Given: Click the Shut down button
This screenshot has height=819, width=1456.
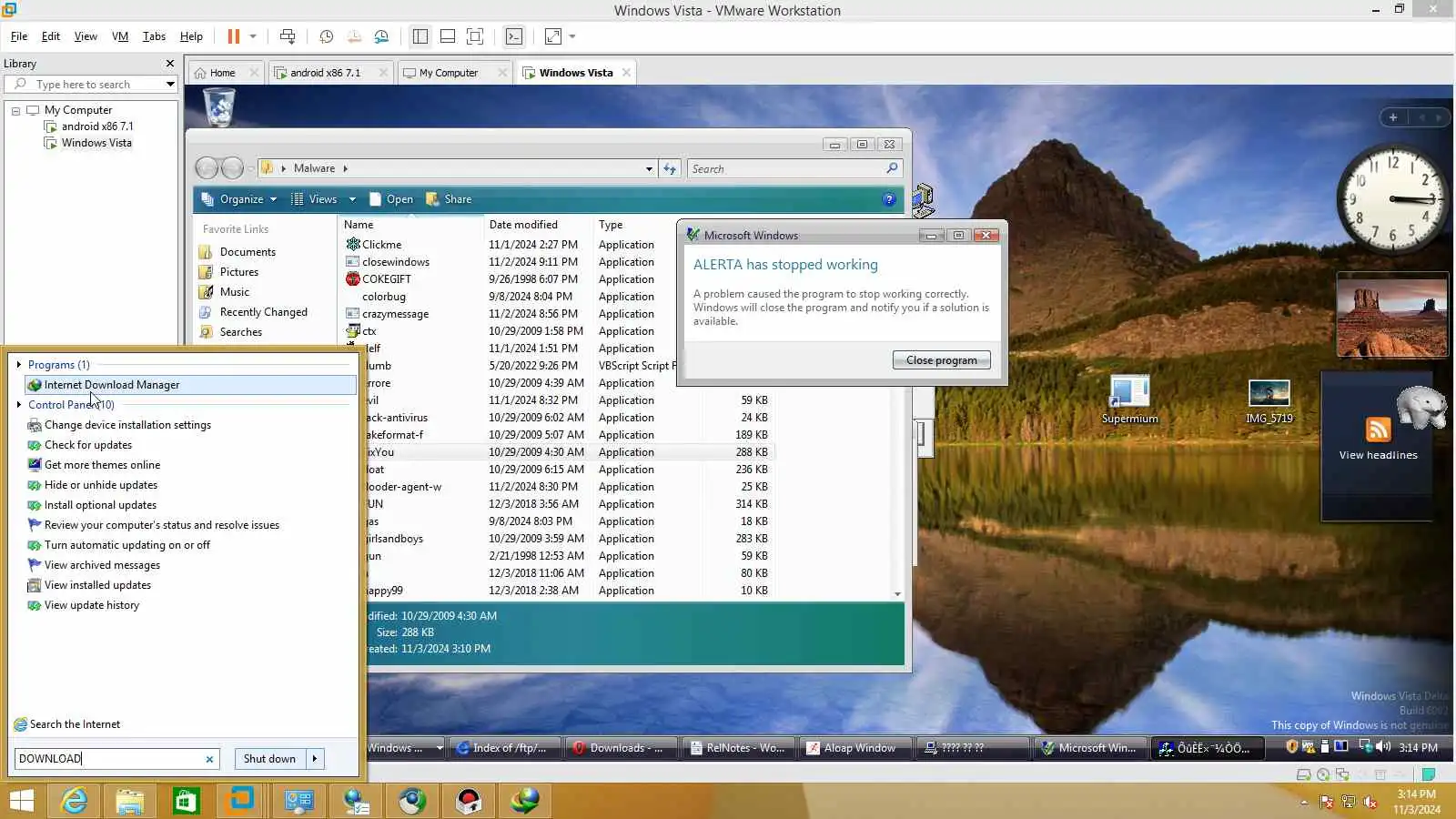Looking at the screenshot, I should click(269, 759).
